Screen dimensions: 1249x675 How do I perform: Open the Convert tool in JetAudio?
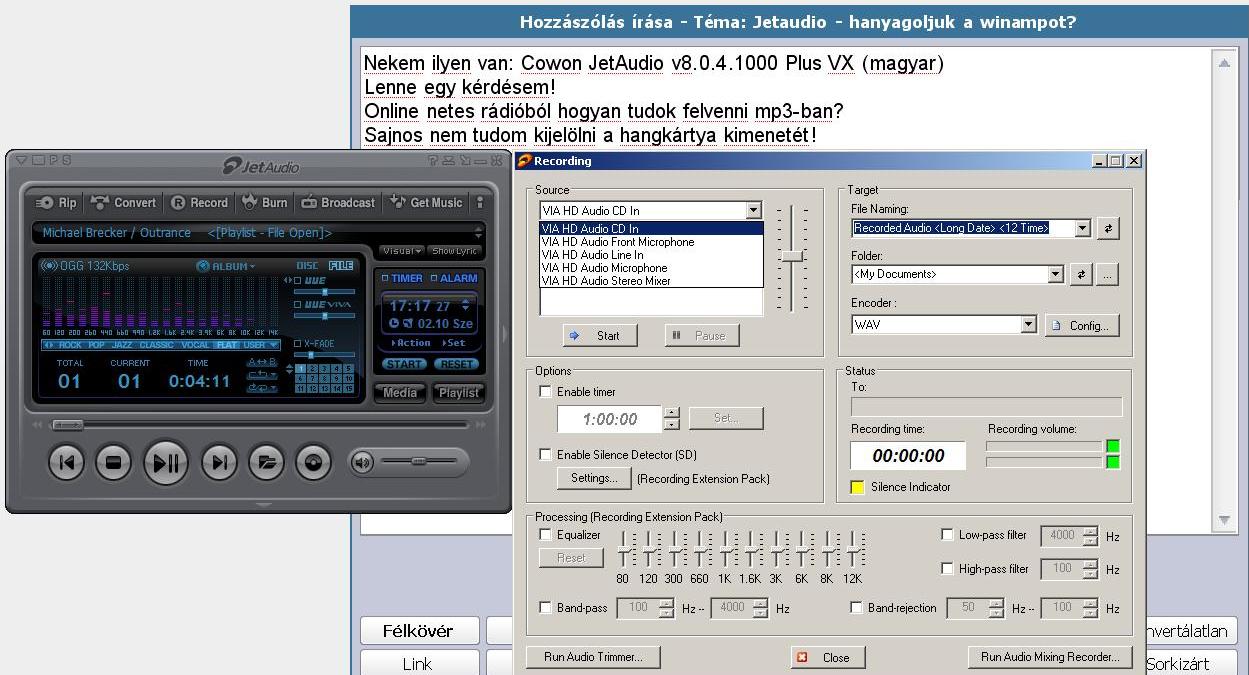click(x=124, y=202)
